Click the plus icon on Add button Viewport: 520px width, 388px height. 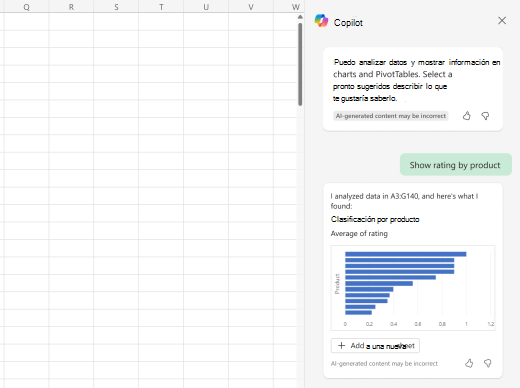point(341,346)
